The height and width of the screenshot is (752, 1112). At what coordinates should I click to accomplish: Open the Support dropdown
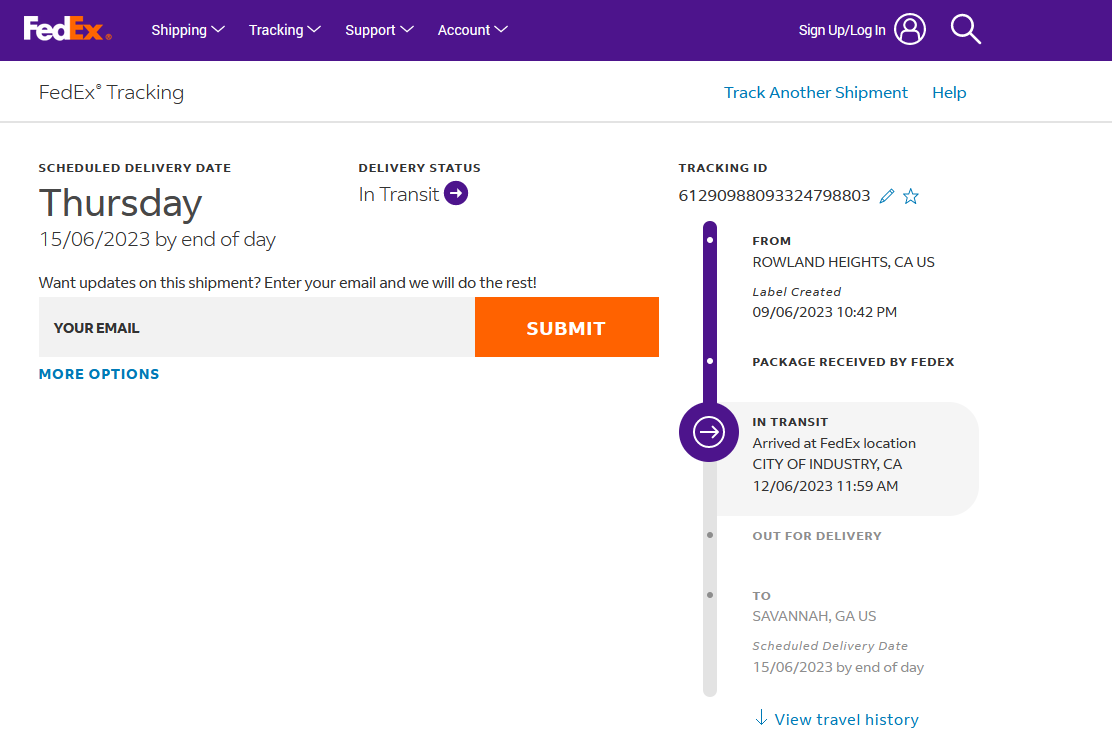click(379, 30)
